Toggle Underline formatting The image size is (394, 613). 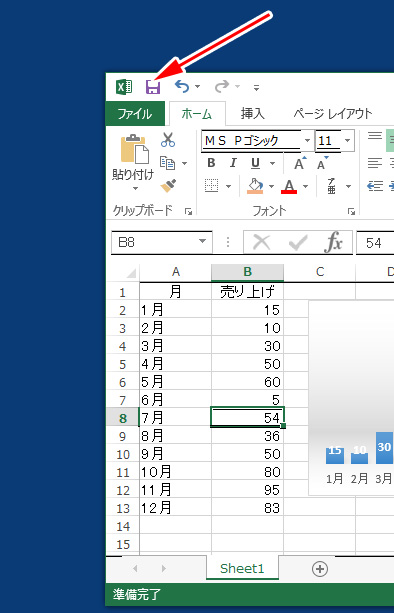pyautogui.click(x=255, y=163)
